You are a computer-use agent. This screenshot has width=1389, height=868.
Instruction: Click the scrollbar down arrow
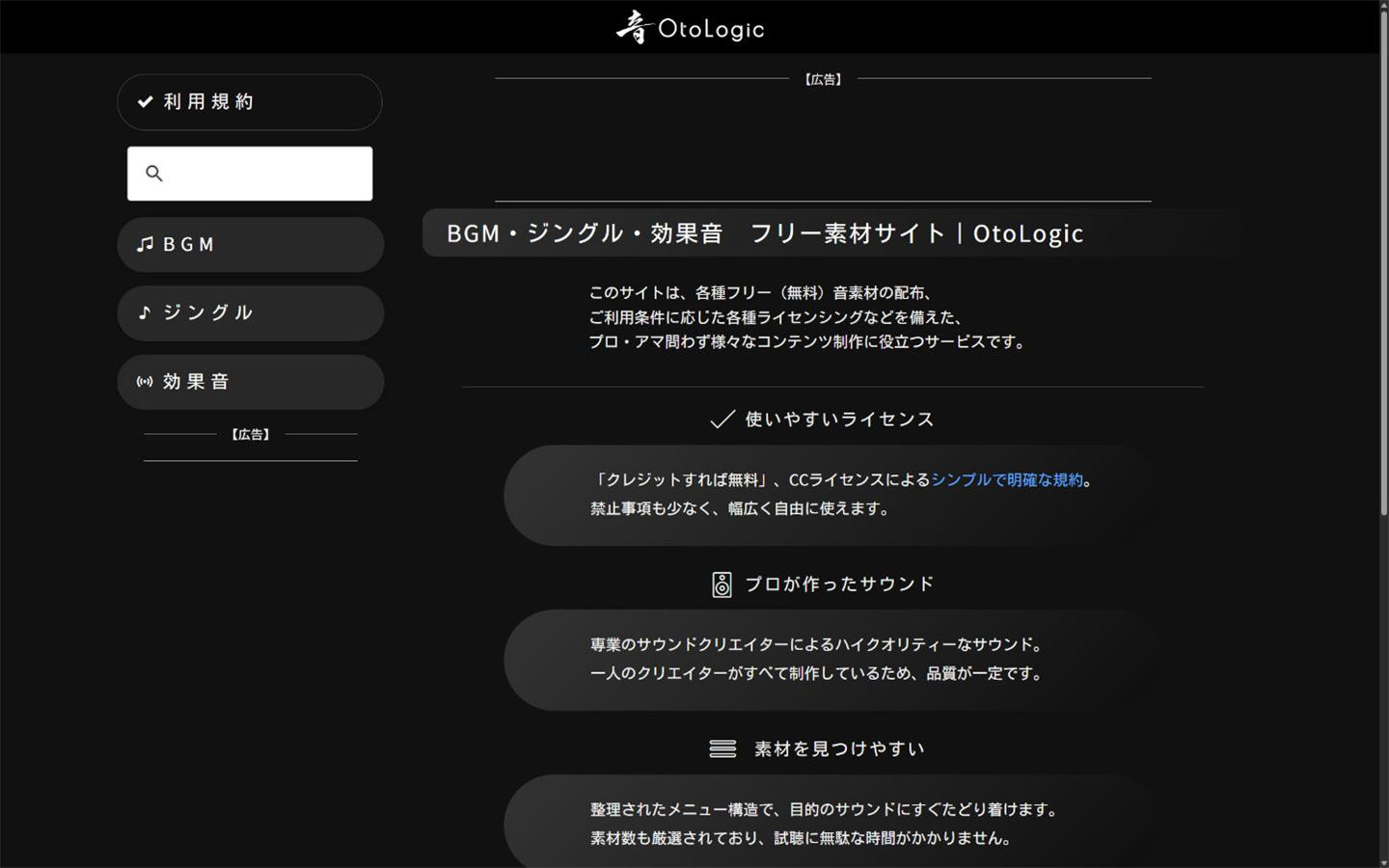pos(1383,862)
